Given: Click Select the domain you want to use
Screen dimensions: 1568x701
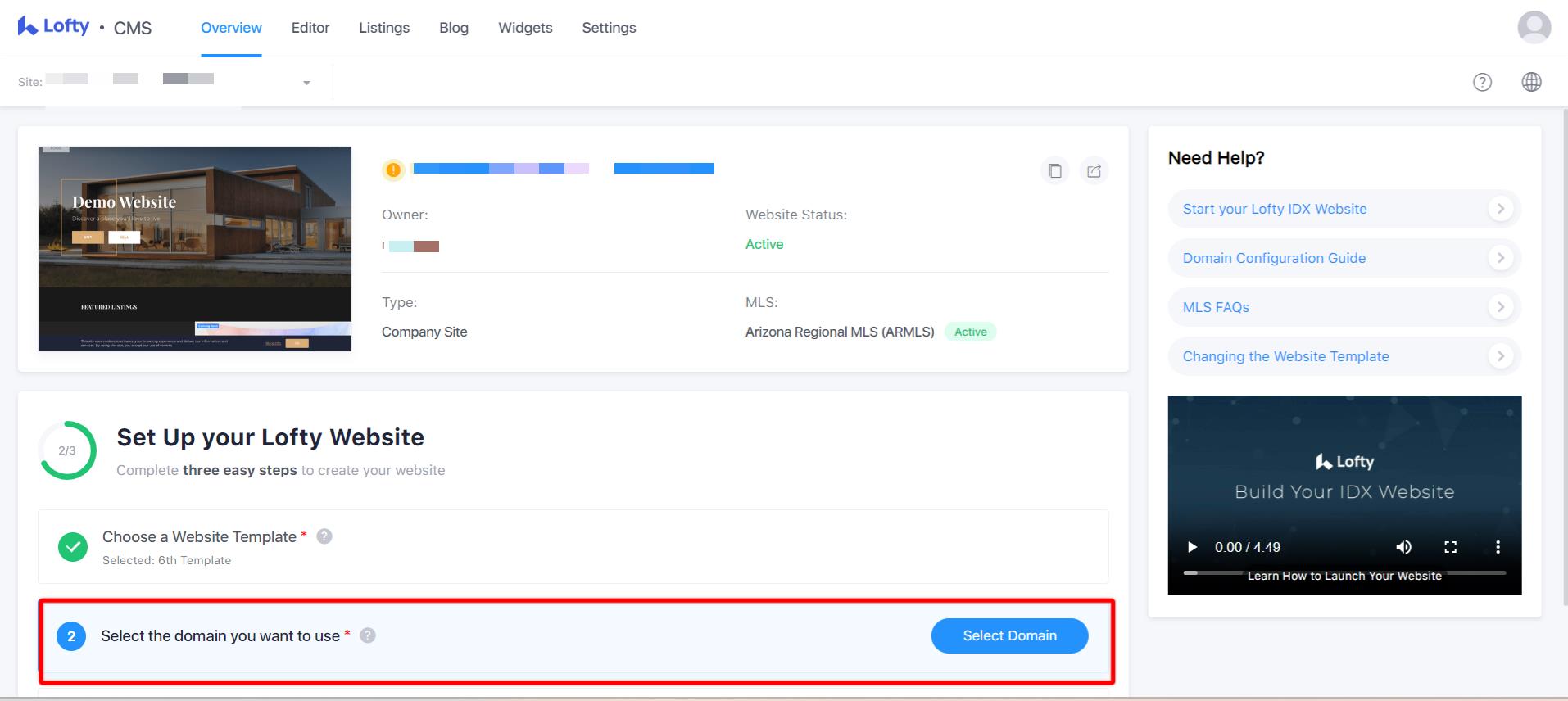Looking at the screenshot, I should 220,635.
